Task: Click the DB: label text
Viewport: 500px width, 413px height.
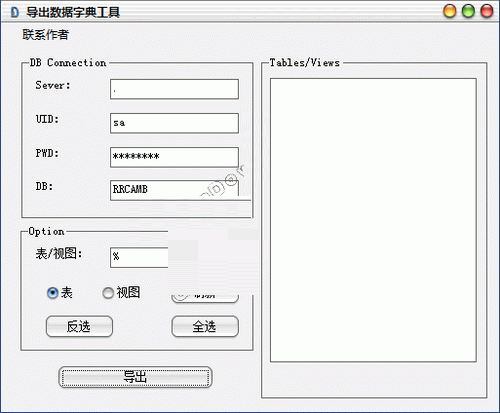Action: coord(44,186)
